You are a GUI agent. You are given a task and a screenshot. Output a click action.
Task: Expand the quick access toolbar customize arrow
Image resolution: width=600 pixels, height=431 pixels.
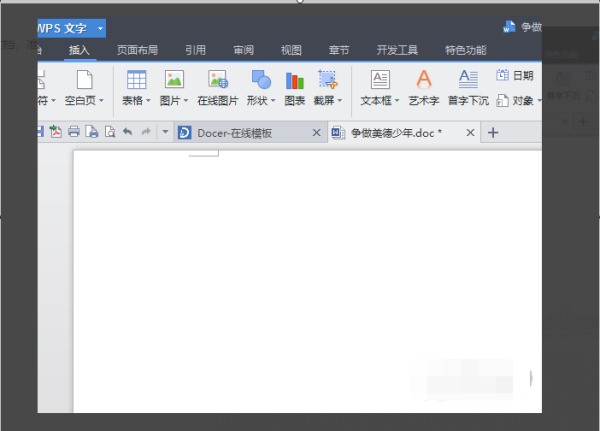pos(165,132)
